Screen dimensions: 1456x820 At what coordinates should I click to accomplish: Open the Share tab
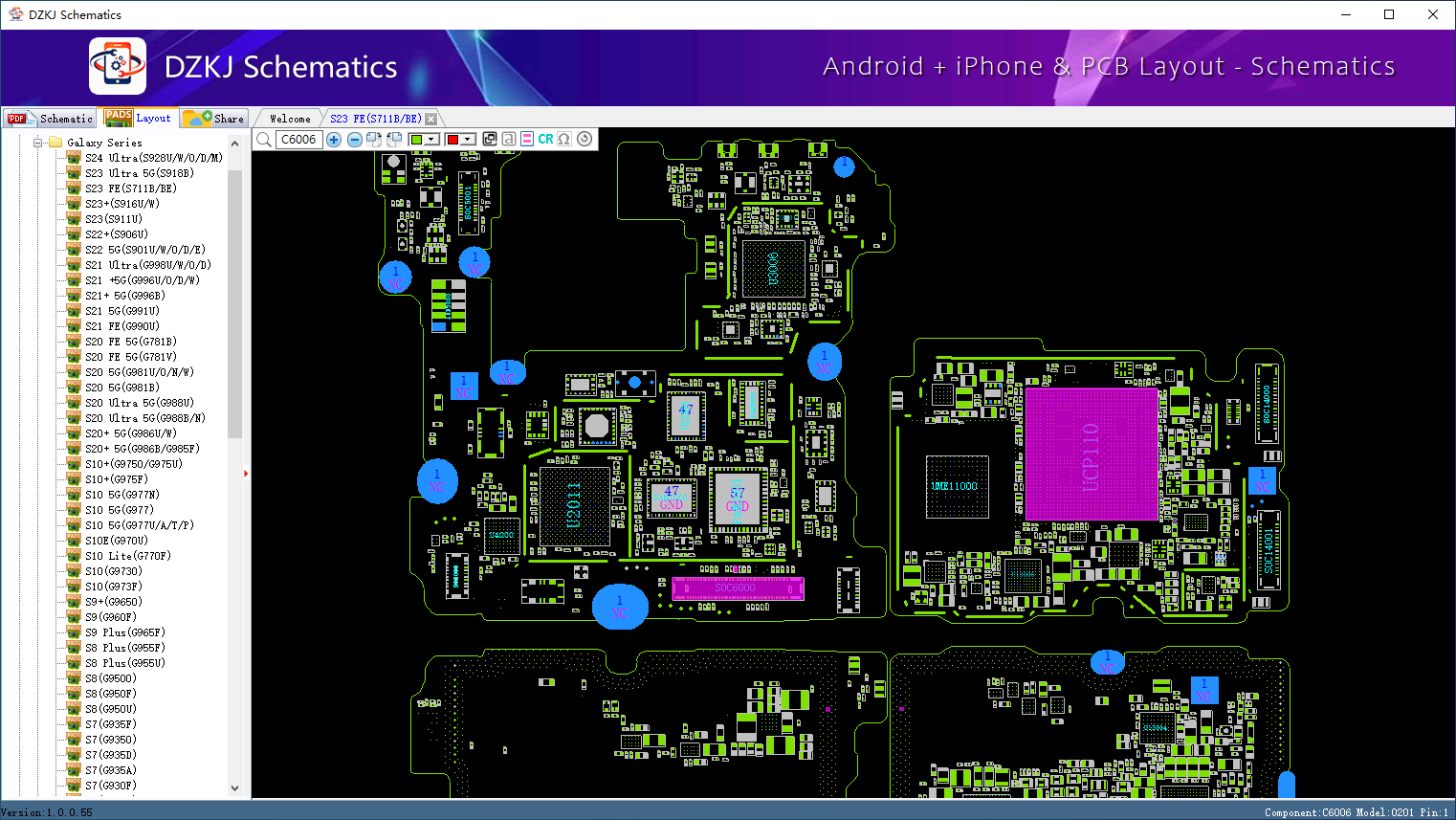(x=214, y=119)
